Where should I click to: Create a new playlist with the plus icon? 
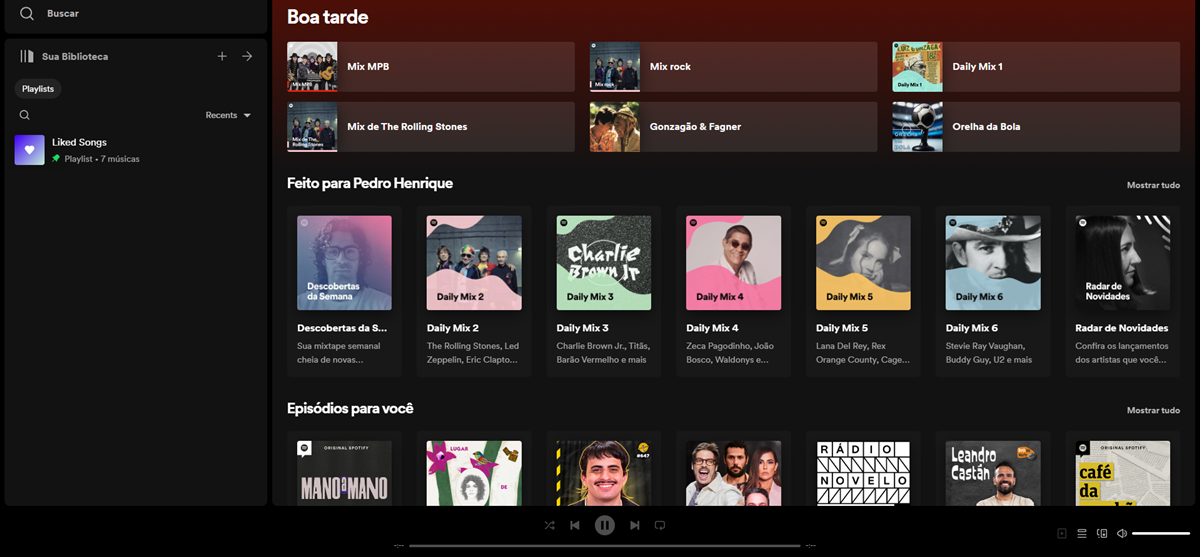point(222,56)
